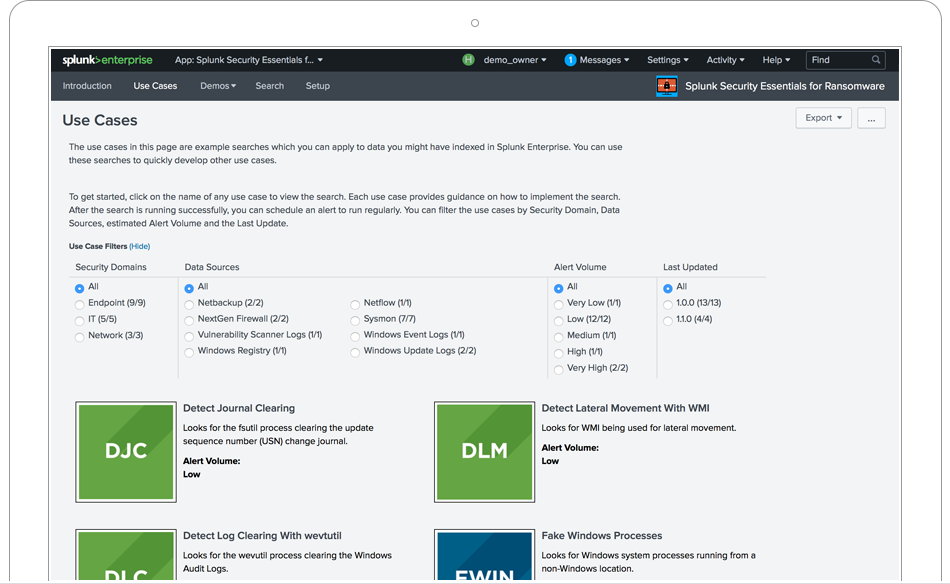Screen dimensions: 950x584
Task: Open the demo_owner user menu
Action: (514, 60)
